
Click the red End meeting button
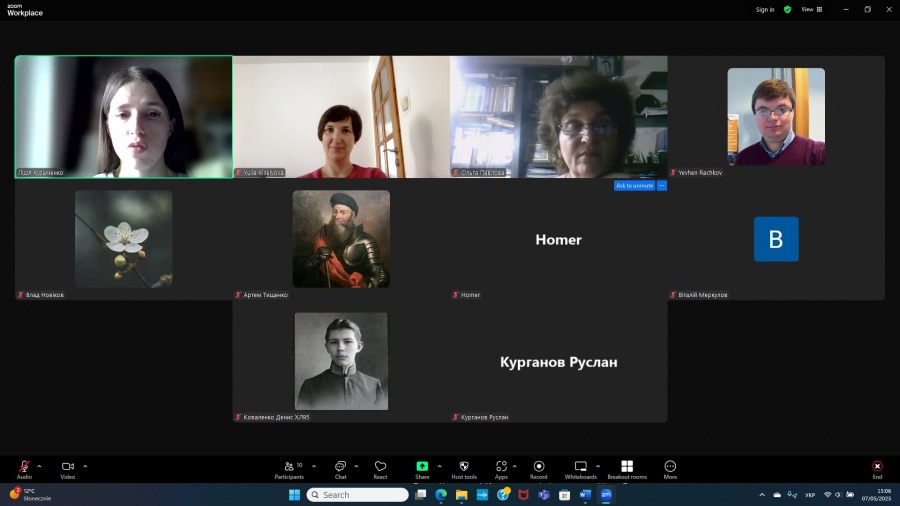(x=877, y=469)
